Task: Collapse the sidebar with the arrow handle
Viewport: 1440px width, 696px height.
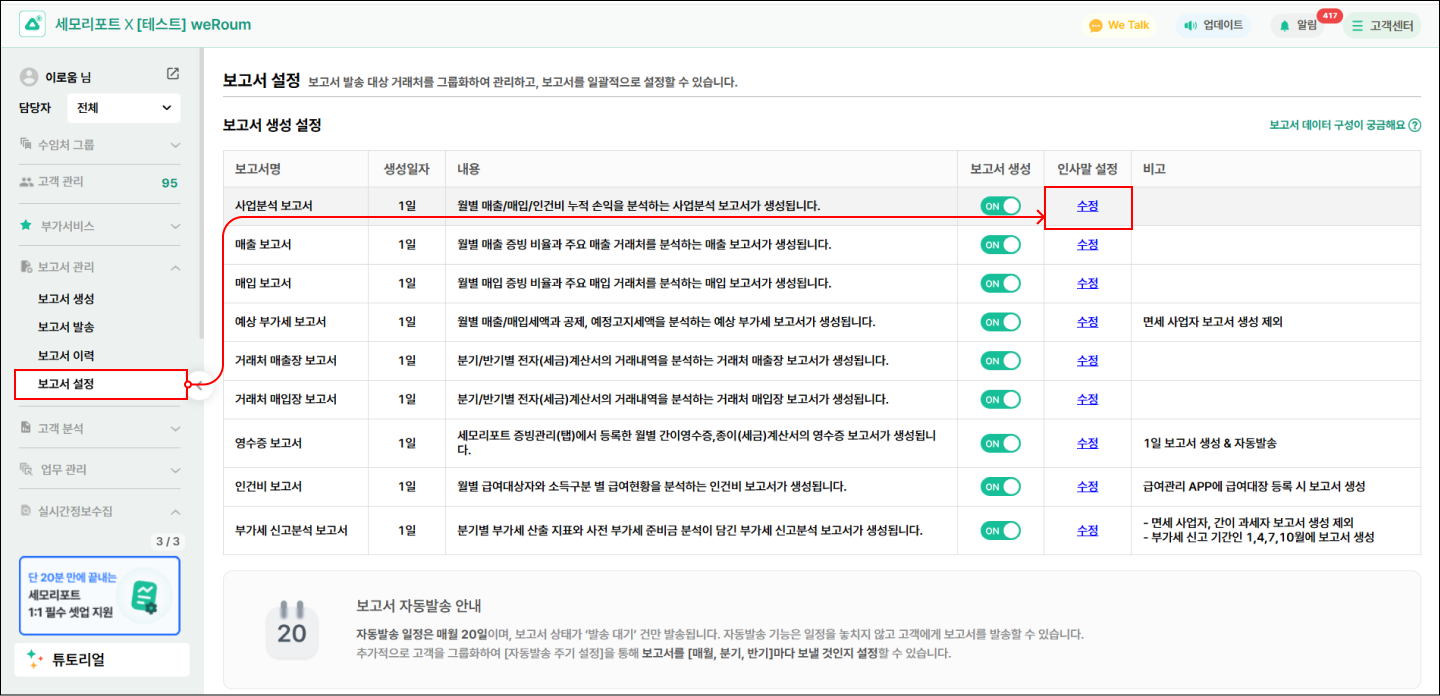Action: pos(201,385)
